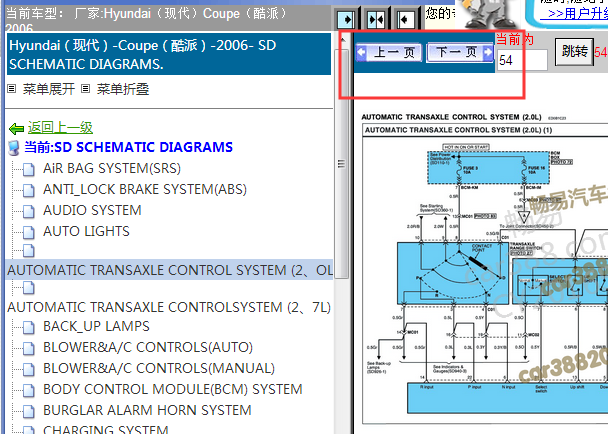
Task: Click the wiring diagram image
Action: (485, 273)
